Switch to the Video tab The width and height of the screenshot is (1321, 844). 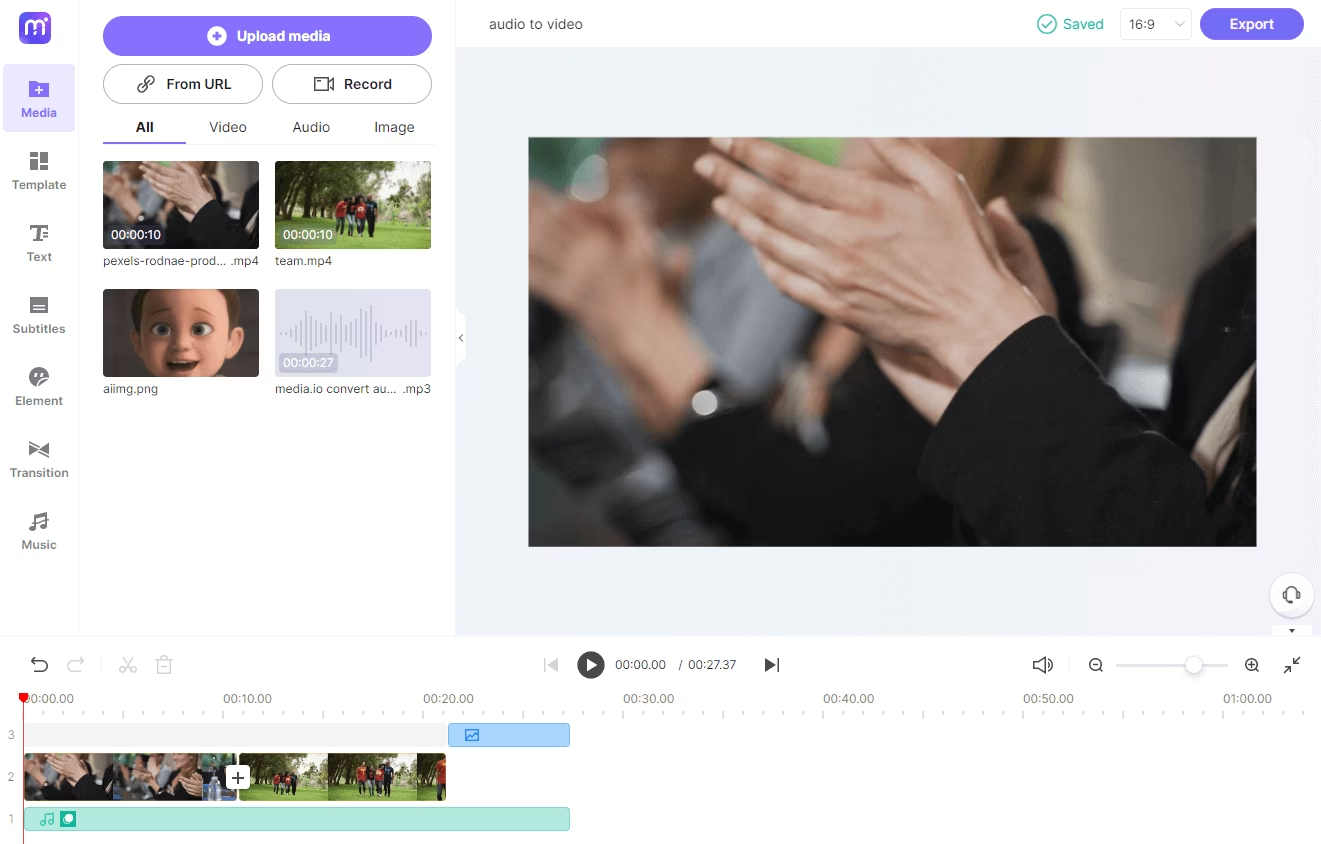point(228,127)
